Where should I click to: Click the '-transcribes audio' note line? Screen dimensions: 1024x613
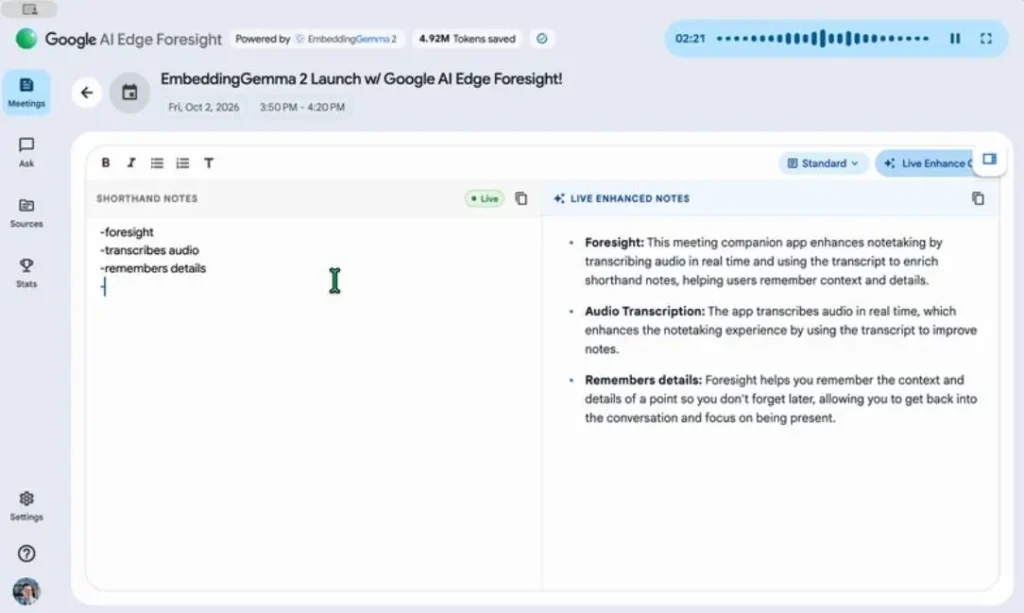coord(150,250)
